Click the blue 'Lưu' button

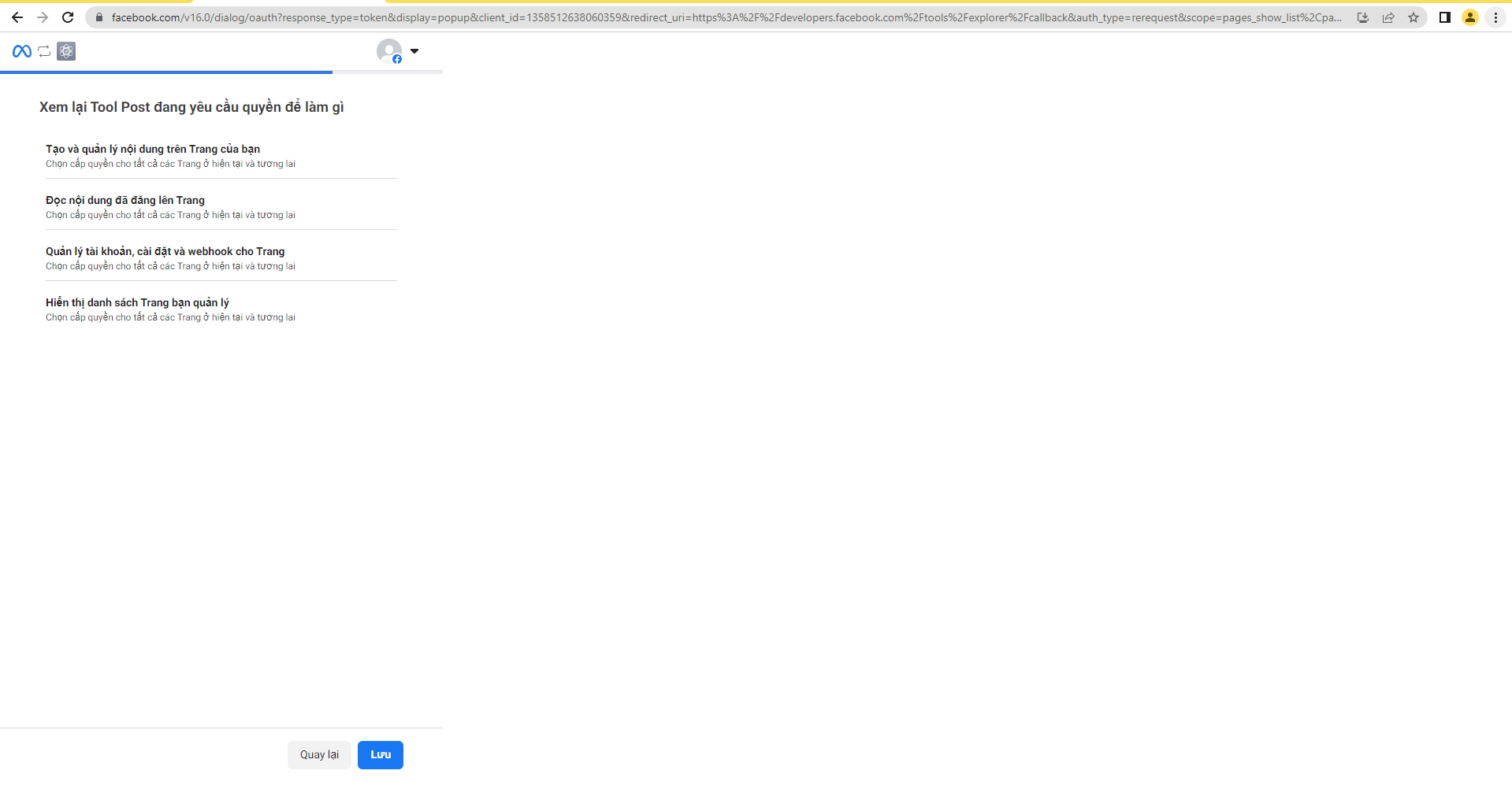click(381, 754)
